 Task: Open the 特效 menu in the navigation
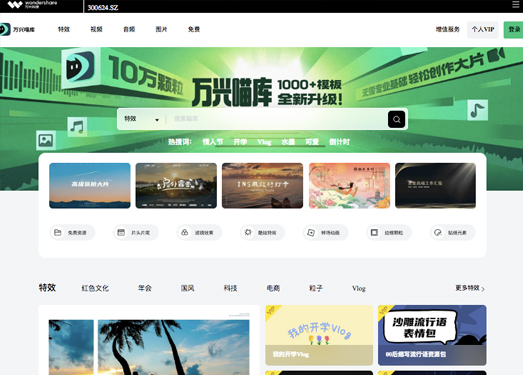[x=64, y=29]
